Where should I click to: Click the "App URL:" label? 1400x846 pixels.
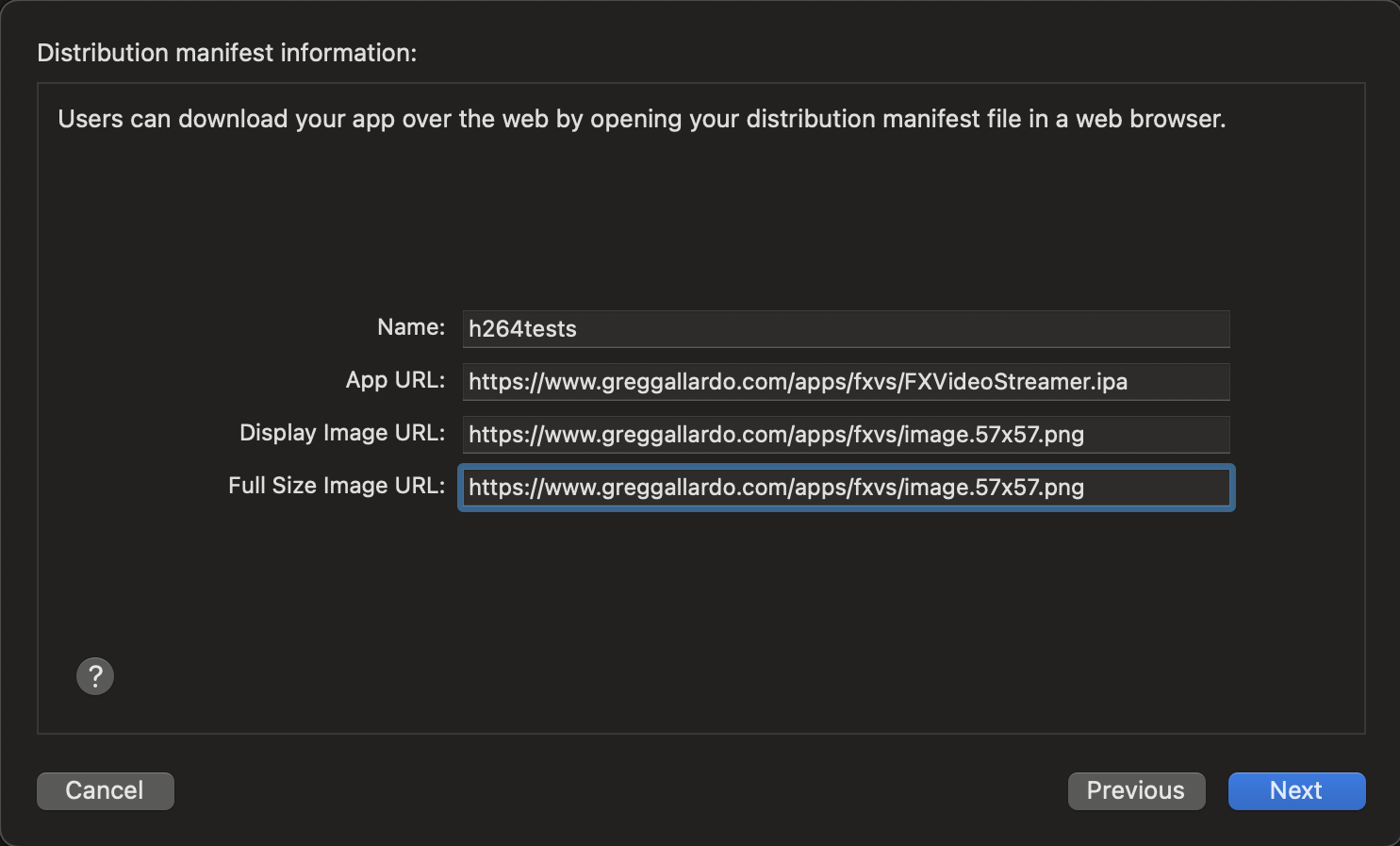395,380
